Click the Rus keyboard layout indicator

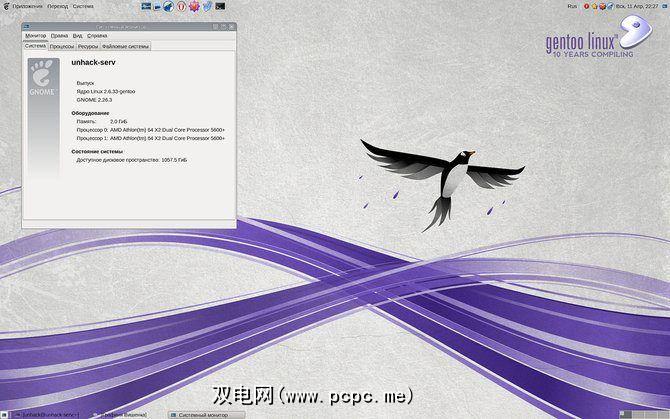[572, 6]
